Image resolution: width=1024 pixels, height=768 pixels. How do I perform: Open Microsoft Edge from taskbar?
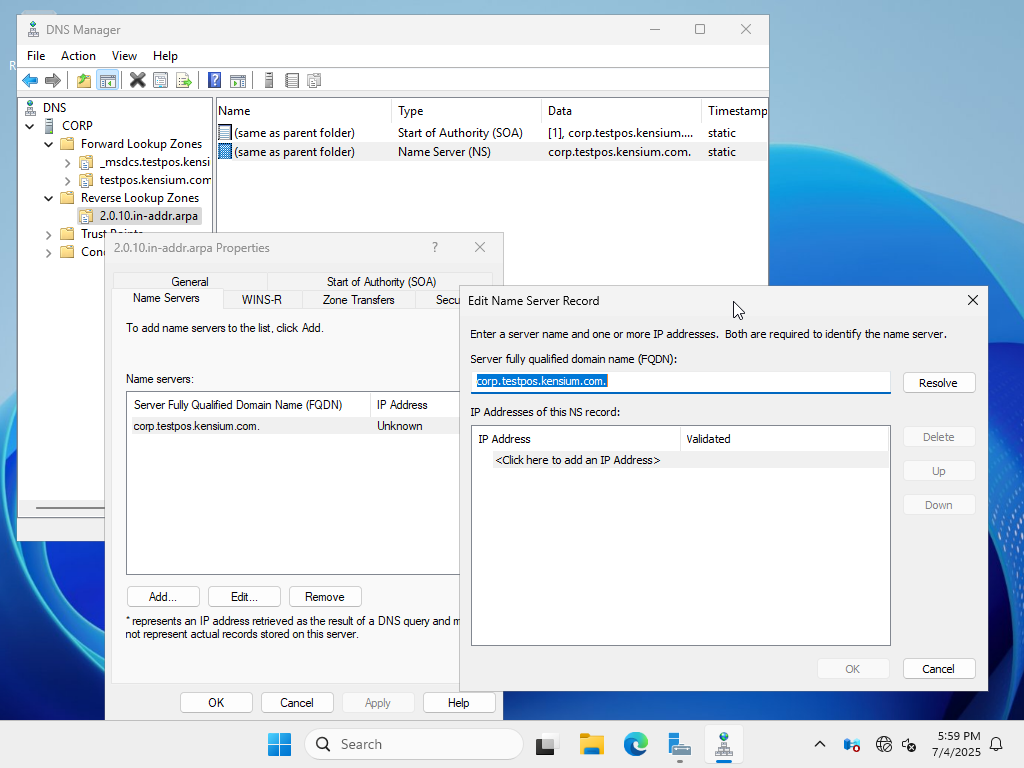pyautogui.click(x=635, y=744)
